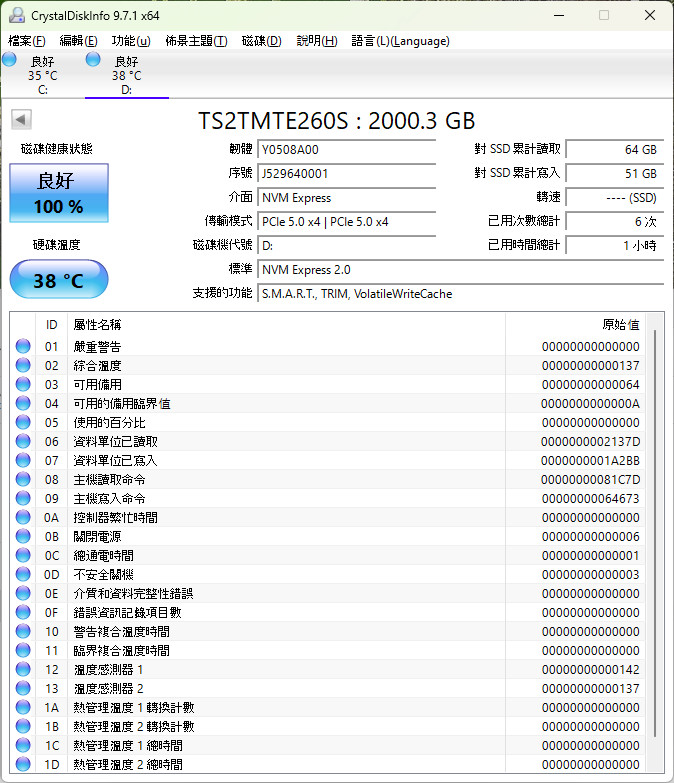Click the ID column header
This screenshot has width=674, height=783.
point(51,325)
